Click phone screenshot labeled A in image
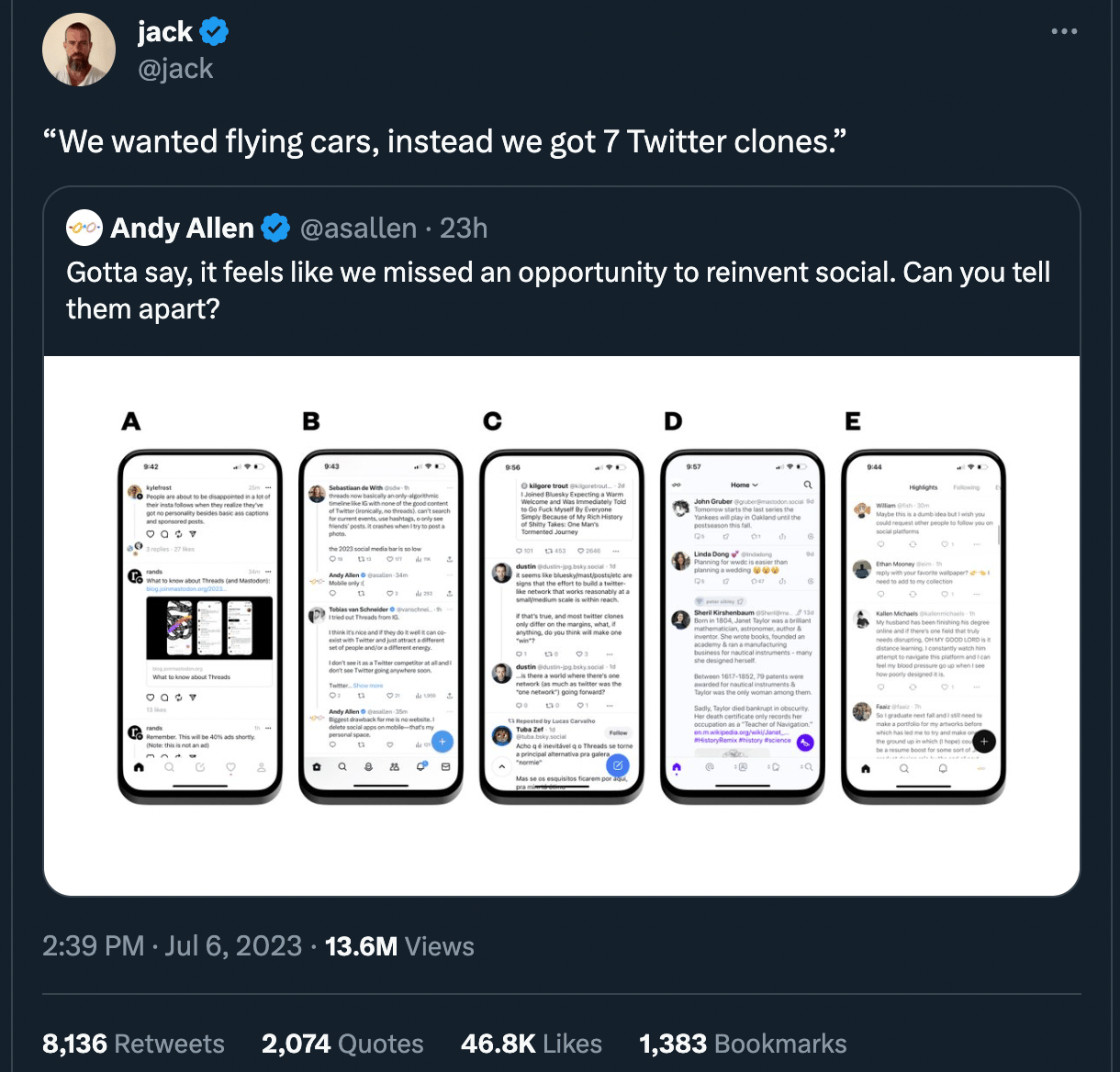The height and width of the screenshot is (1072, 1120). 199,626
